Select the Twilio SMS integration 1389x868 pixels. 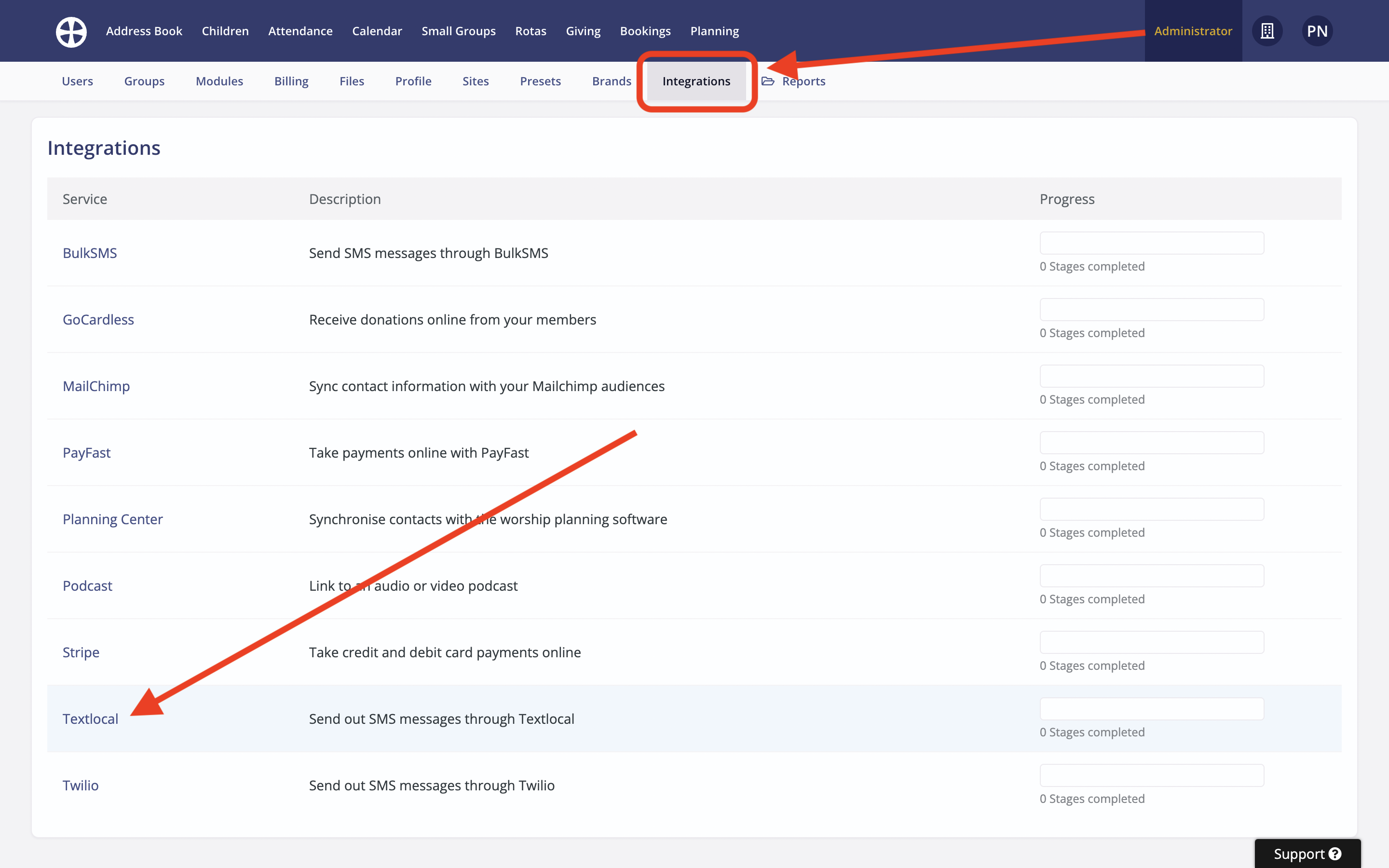pos(81,785)
